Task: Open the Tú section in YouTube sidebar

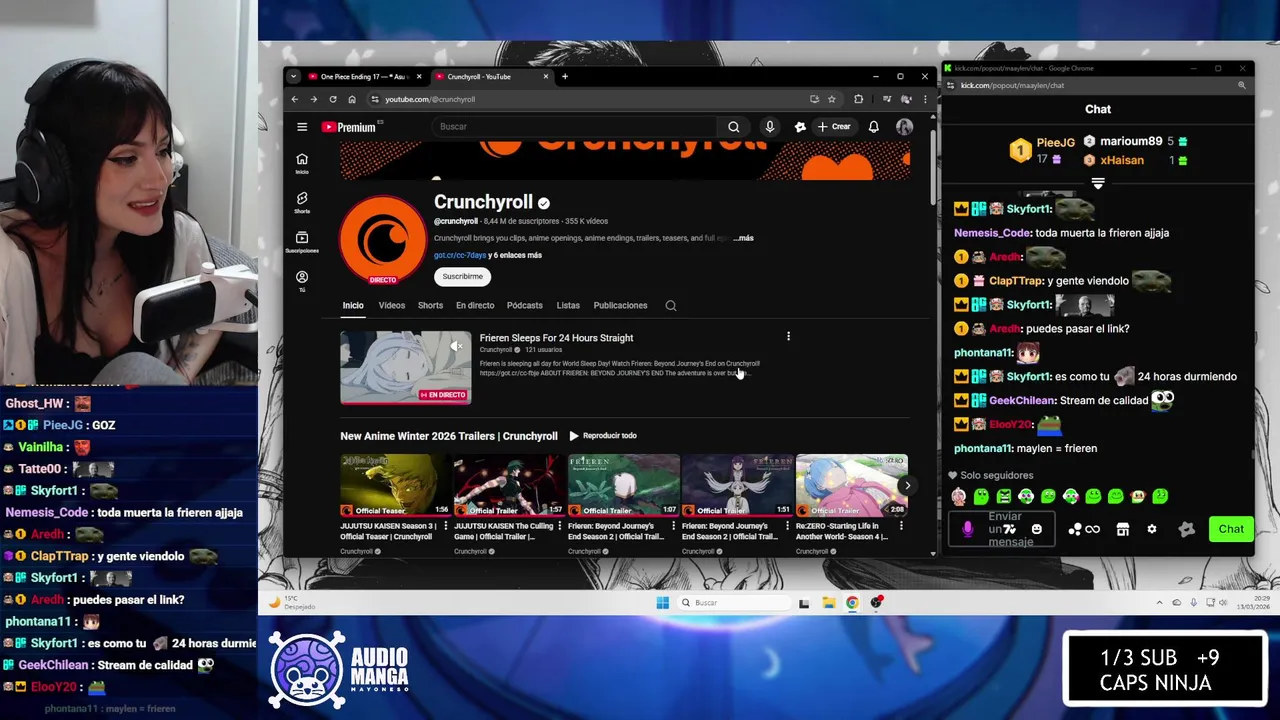Action: click(302, 281)
